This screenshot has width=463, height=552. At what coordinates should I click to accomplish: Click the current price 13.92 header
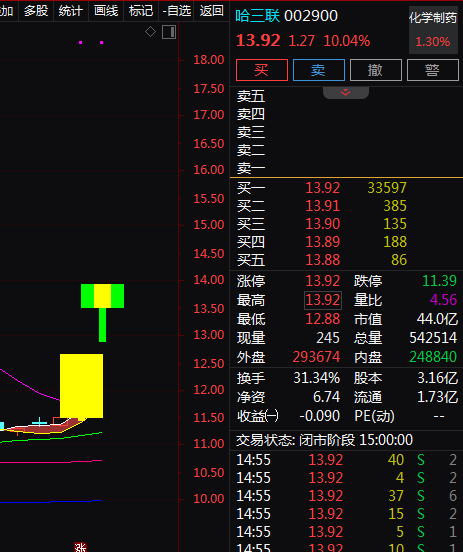[258, 40]
